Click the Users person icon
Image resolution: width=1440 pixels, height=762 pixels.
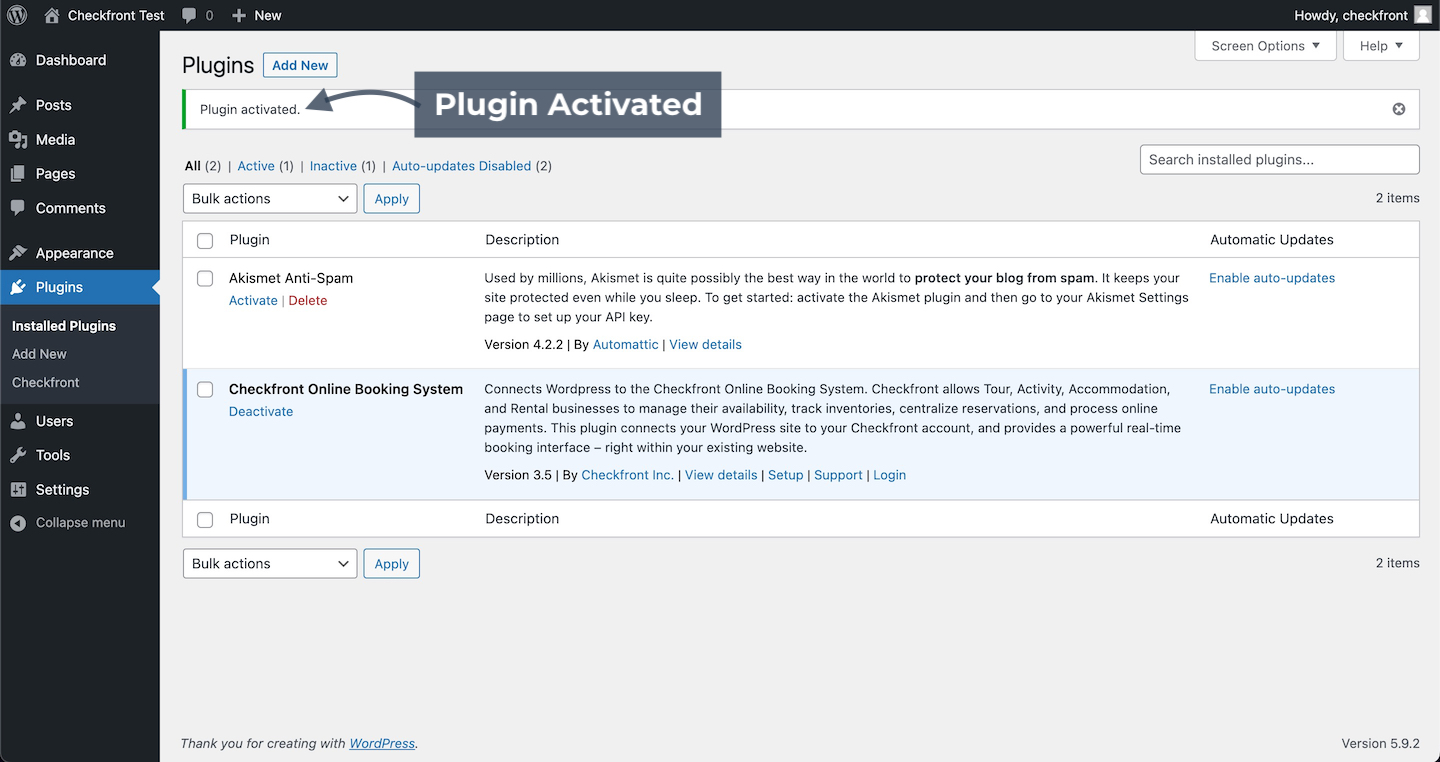(x=18, y=421)
